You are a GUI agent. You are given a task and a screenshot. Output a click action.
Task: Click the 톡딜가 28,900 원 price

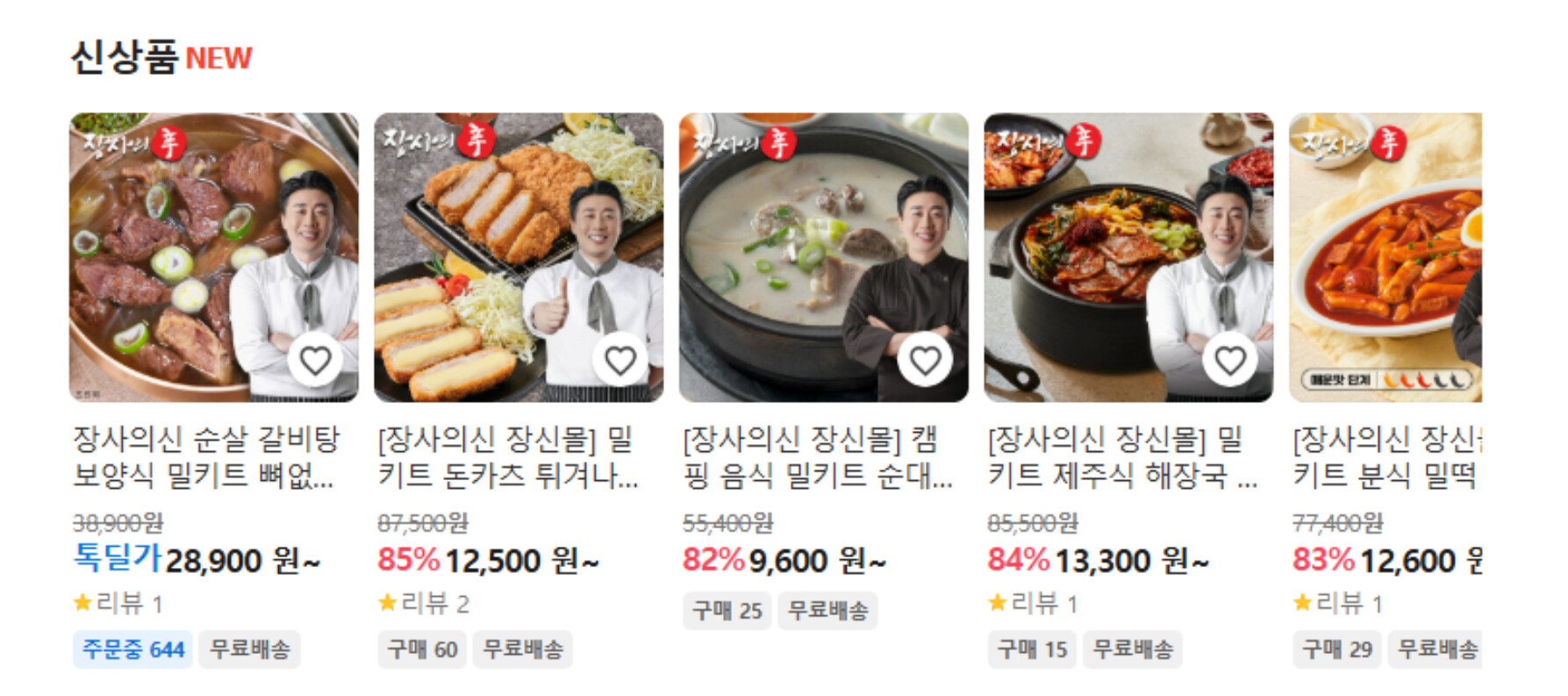[197, 559]
